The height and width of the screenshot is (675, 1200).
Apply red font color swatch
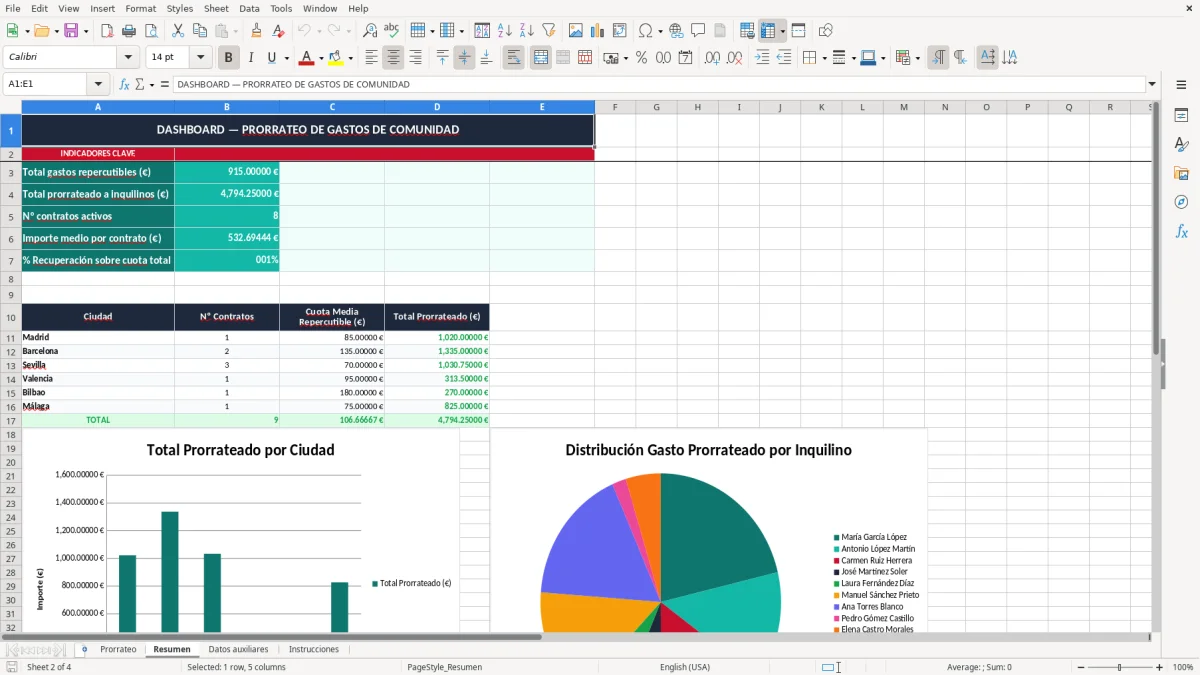coord(307,58)
